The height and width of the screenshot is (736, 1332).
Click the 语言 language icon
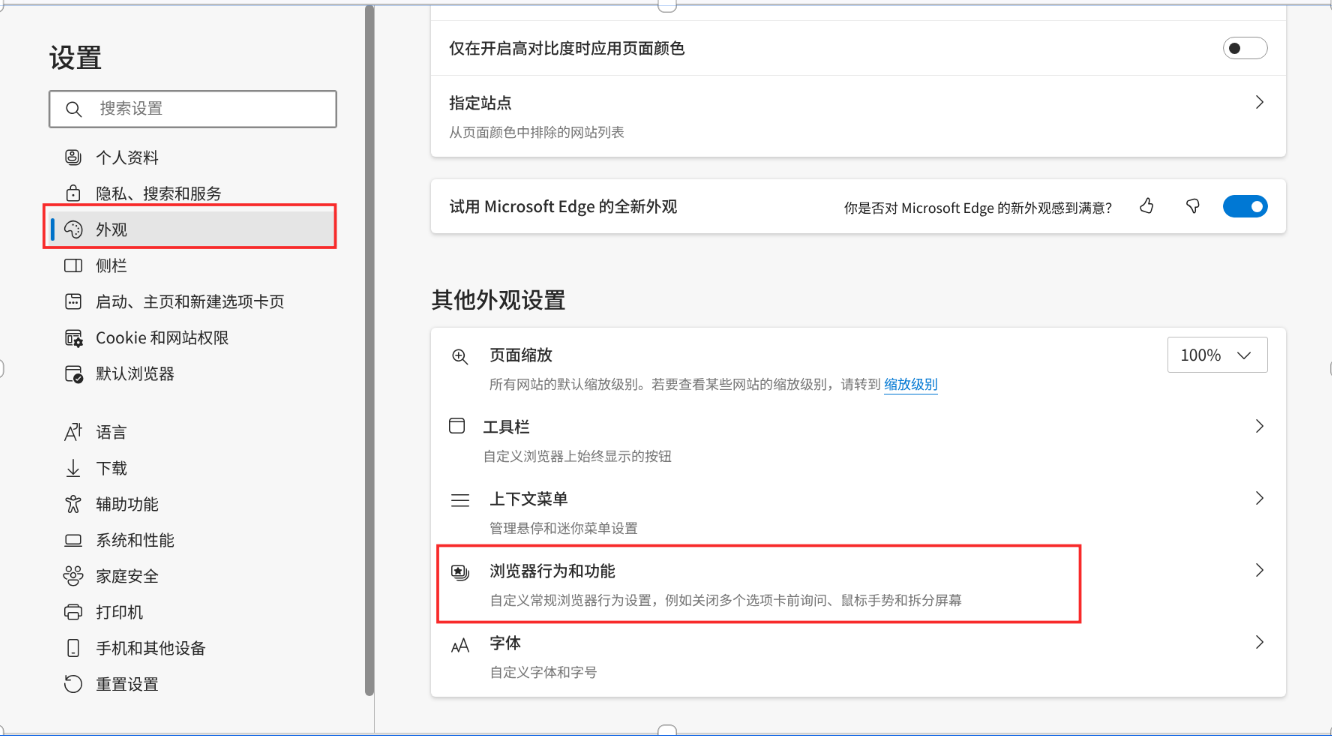click(x=73, y=432)
